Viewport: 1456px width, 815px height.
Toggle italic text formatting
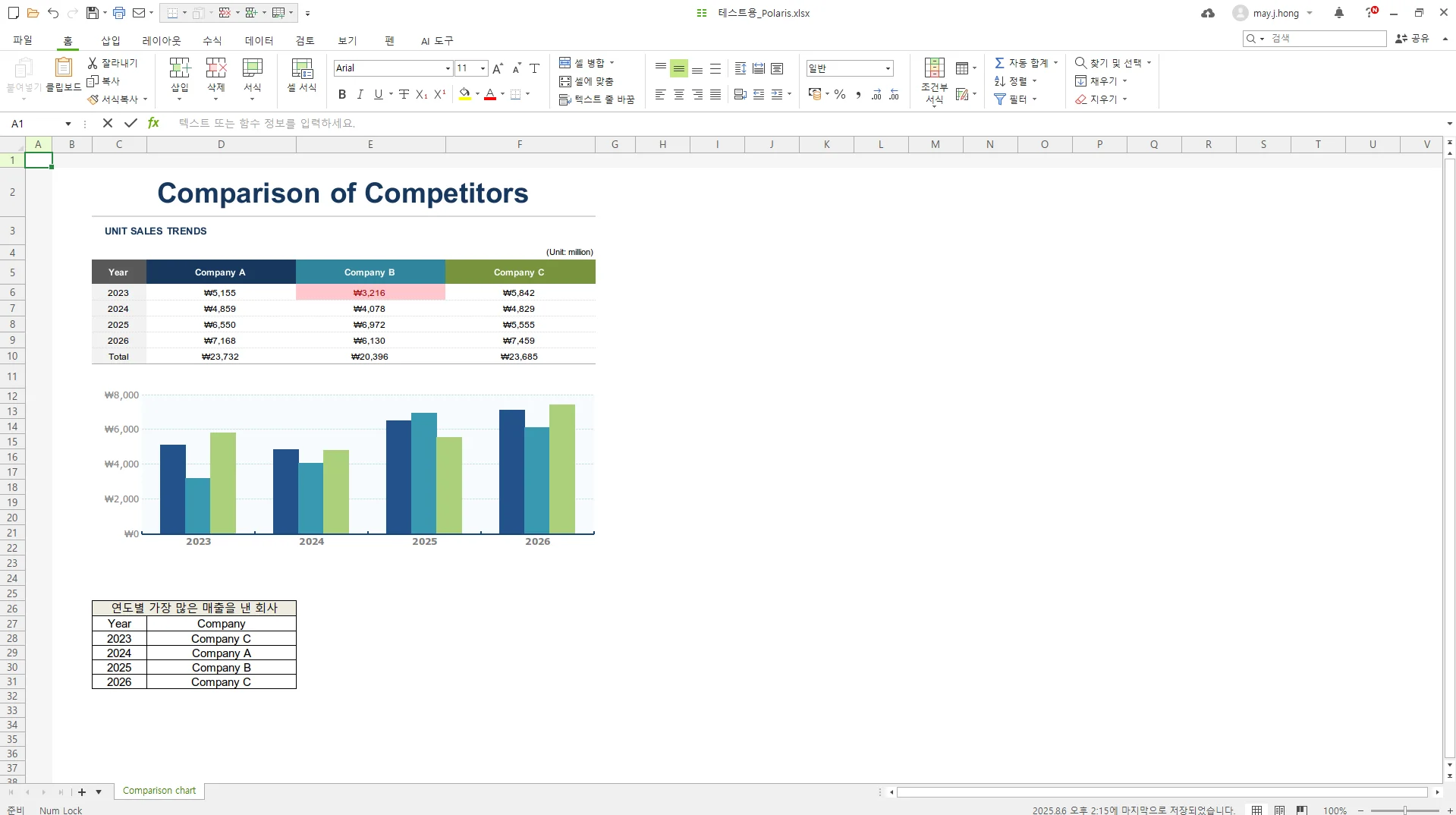coord(360,95)
